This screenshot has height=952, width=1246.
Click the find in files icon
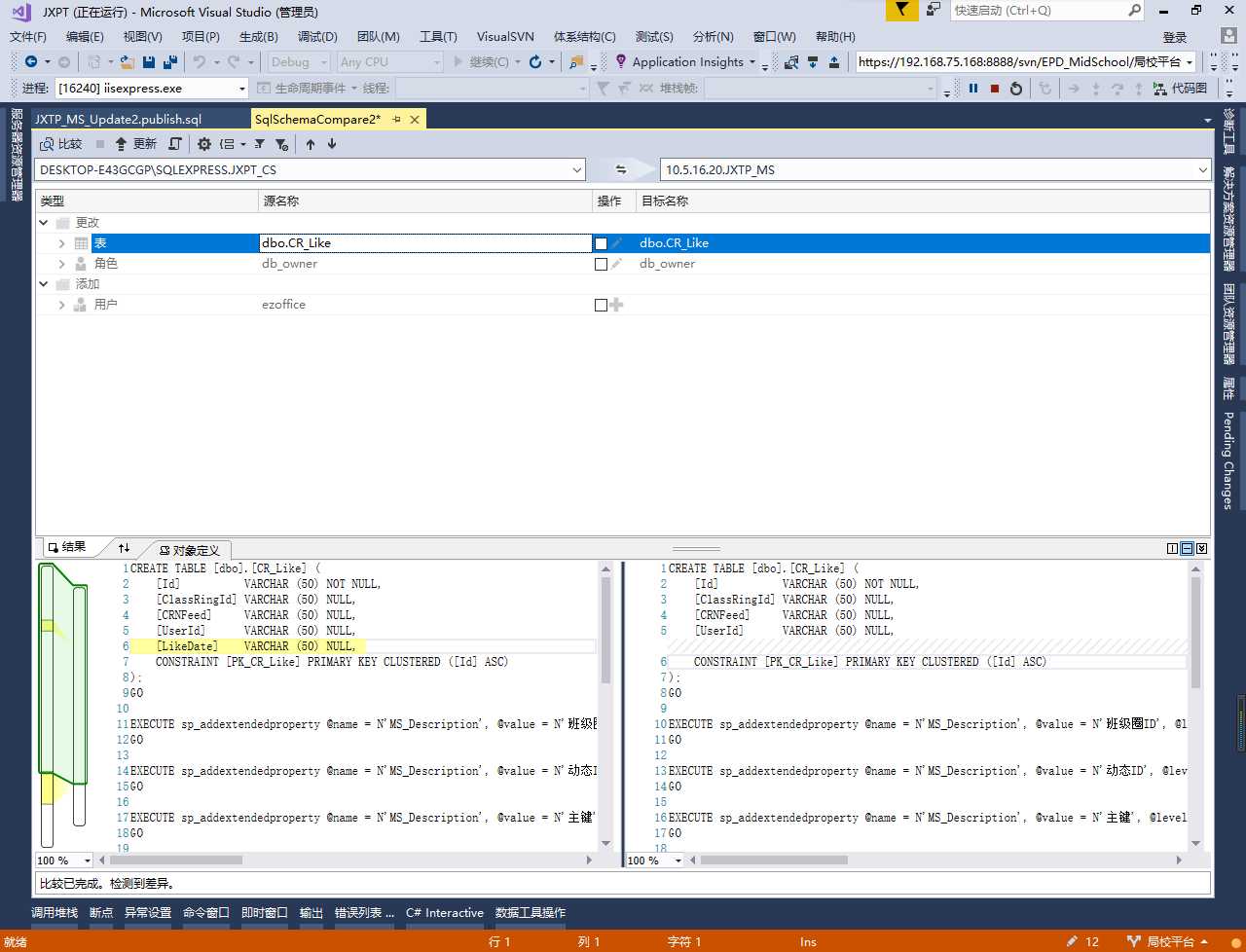click(x=576, y=61)
